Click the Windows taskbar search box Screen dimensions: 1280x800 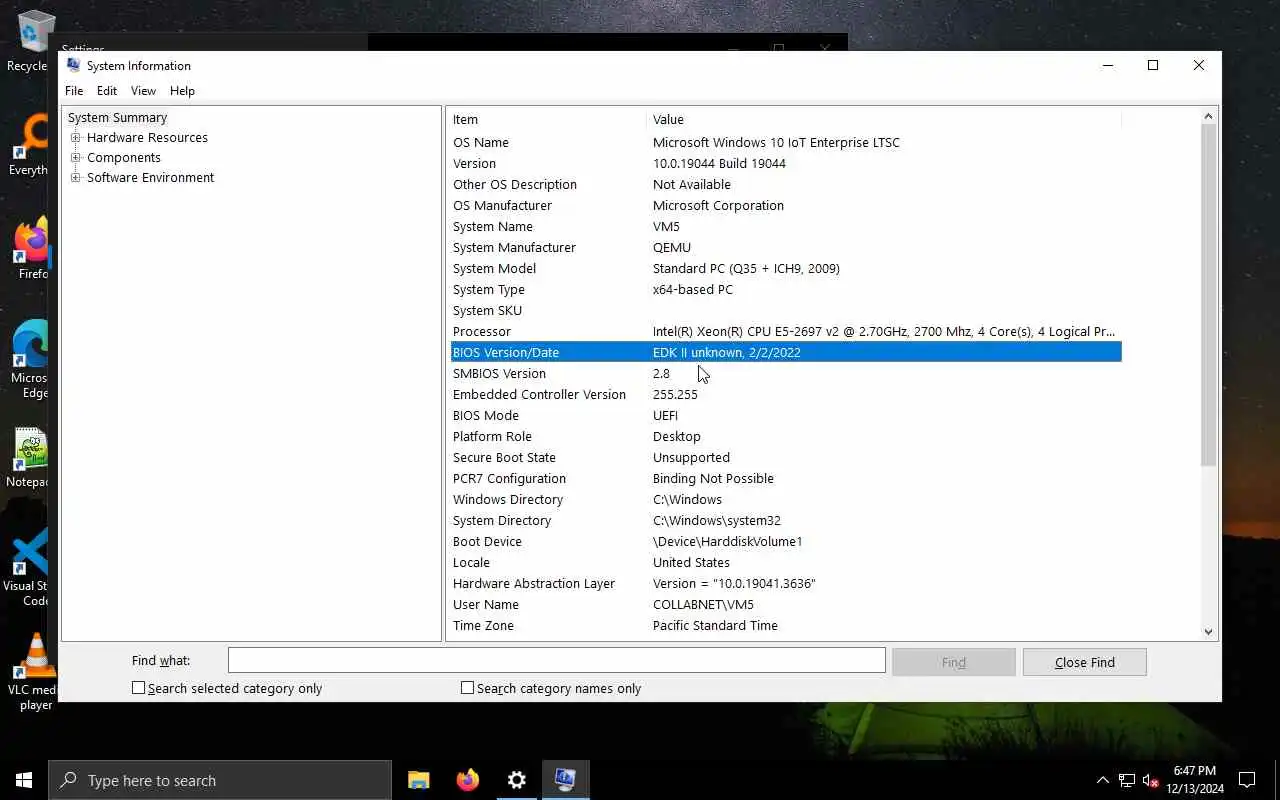[220, 780]
